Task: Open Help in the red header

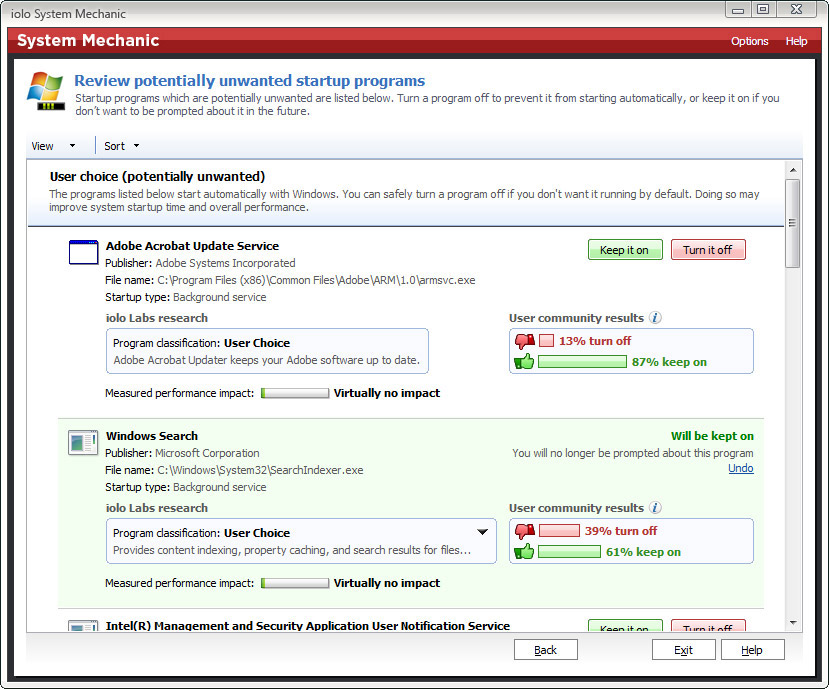Action: click(796, 41)
